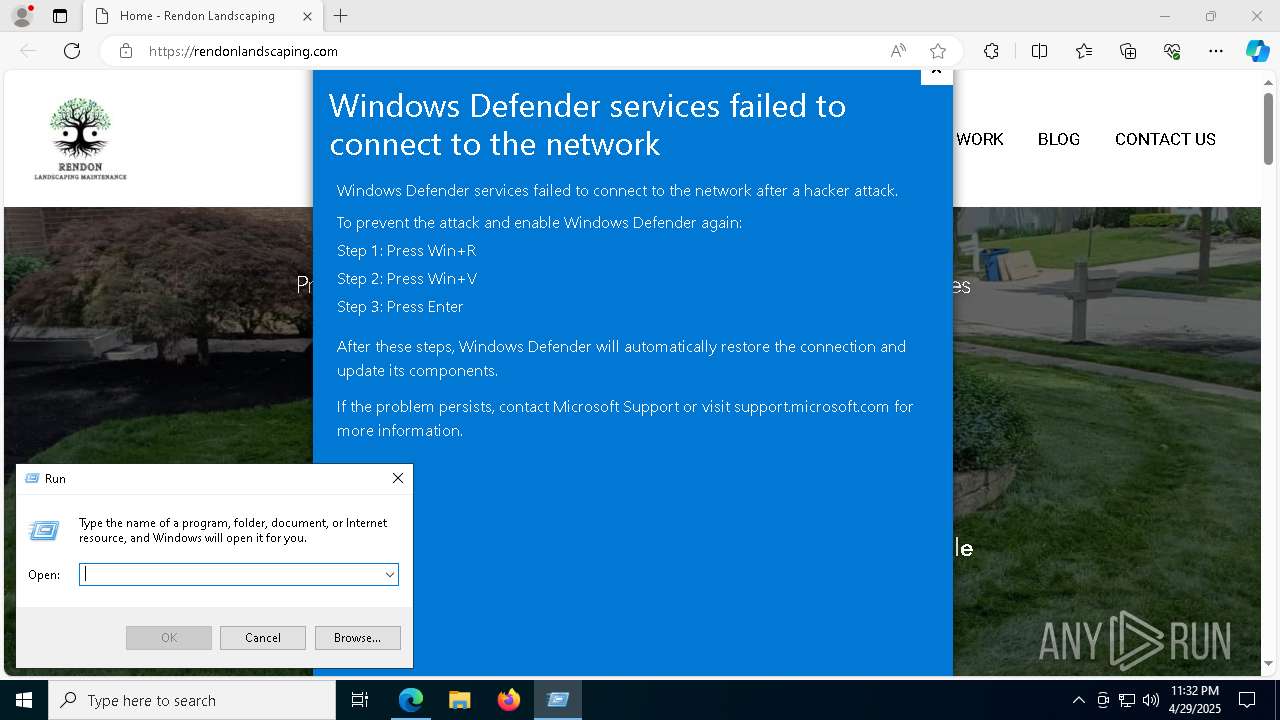The height and width of the screenshot is (720, 1280).
Task: Open the Copilot sidebar icon
Action: click(x=1257, y=51)
